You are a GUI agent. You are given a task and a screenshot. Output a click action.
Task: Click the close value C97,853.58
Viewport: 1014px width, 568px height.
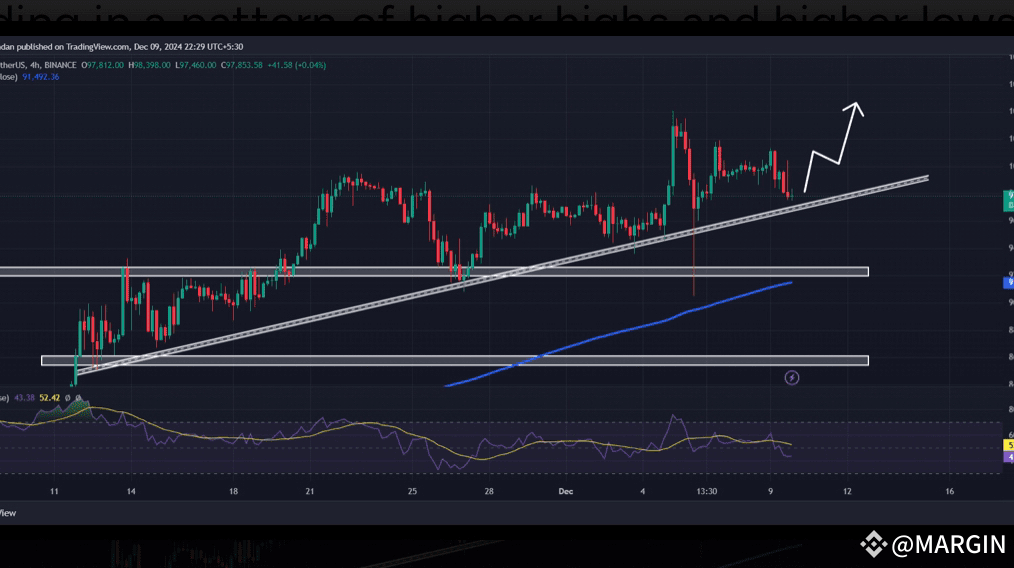pyautogui.click(x=242, y=65)
